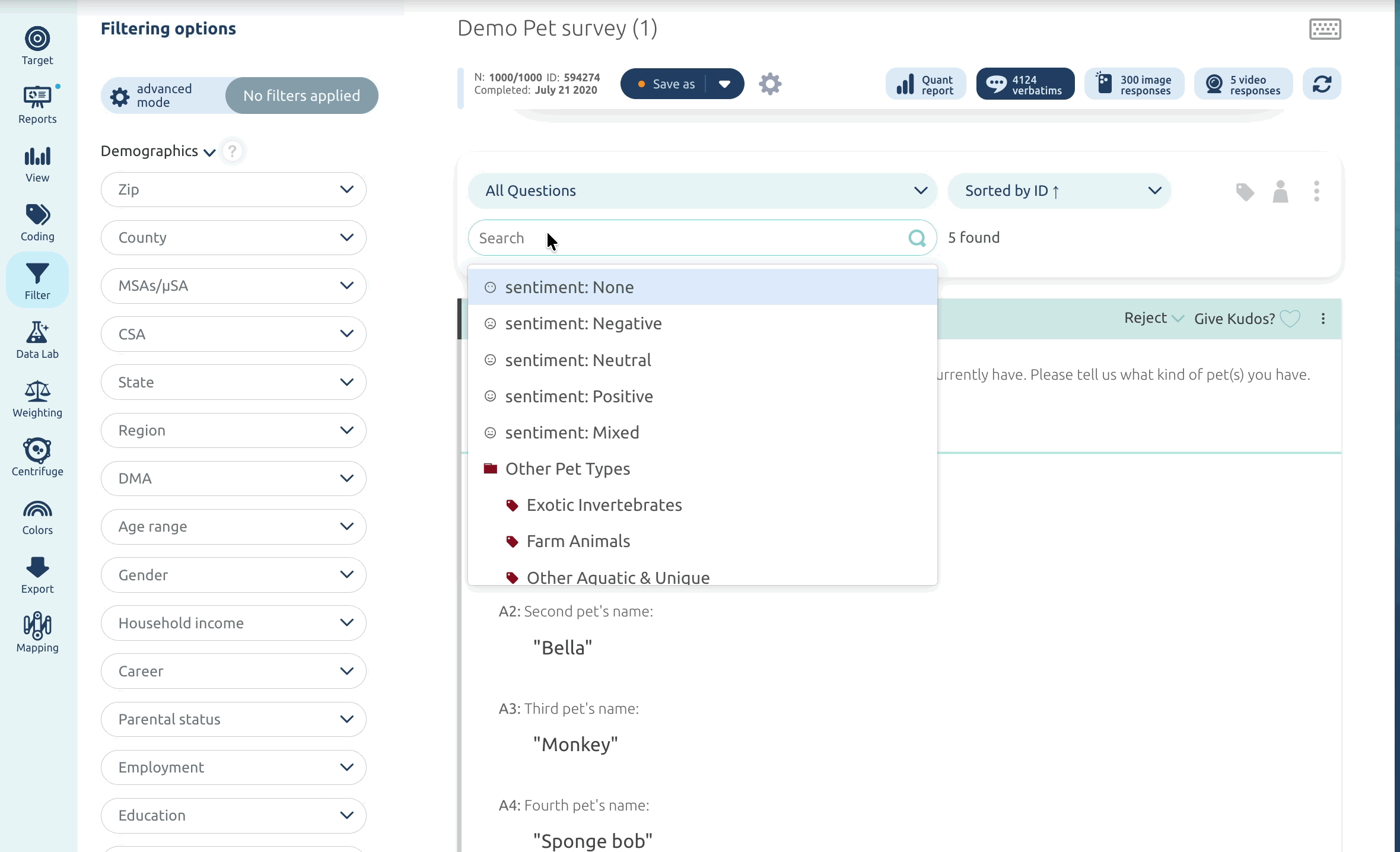Choose the Exotic Invertebrates tag
Screen dimensions: 1400x852
[x=702, y=505]
